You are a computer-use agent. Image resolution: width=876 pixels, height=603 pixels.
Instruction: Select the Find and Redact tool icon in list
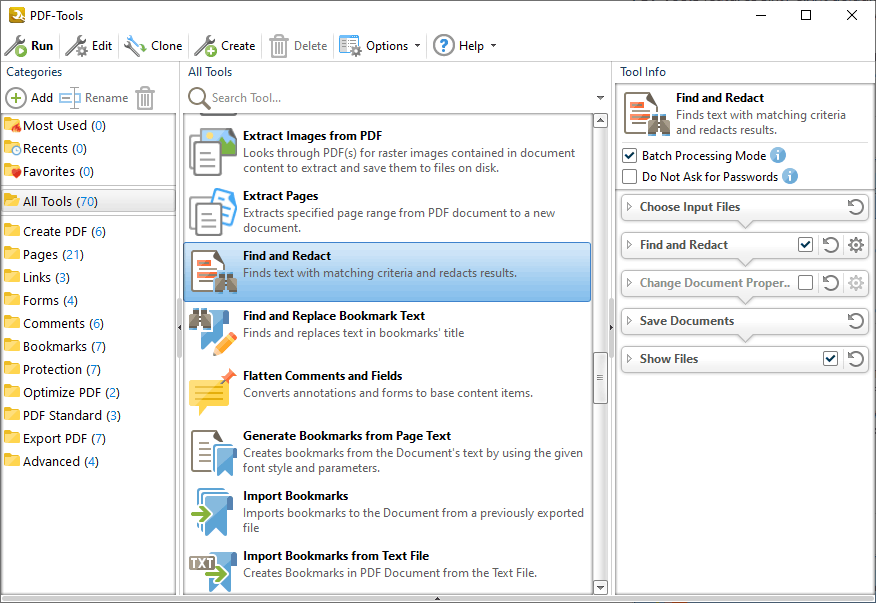[213, 272]
